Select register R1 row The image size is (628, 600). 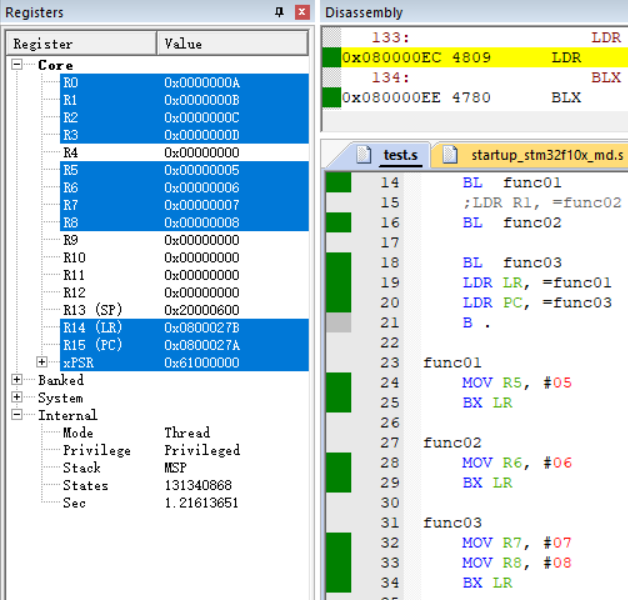tap(184, 100)
